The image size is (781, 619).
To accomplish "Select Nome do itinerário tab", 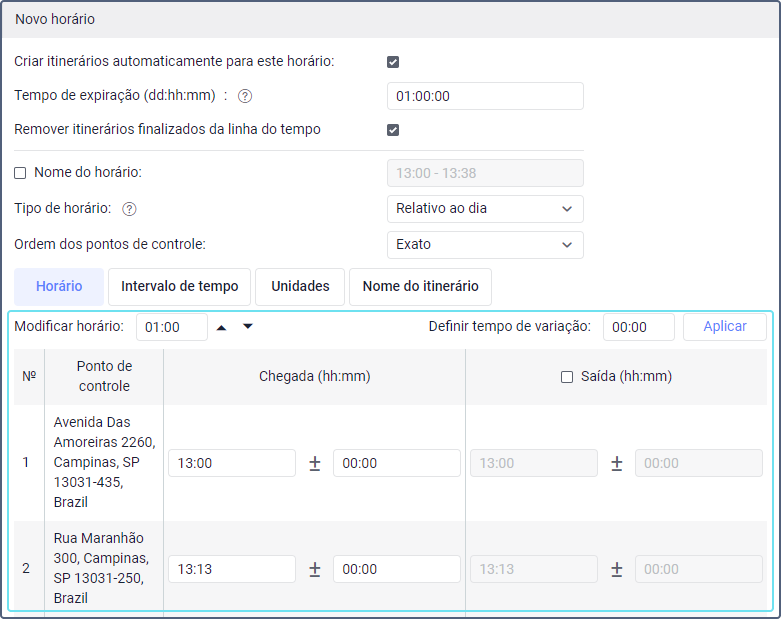I will (x=420, y=286).
